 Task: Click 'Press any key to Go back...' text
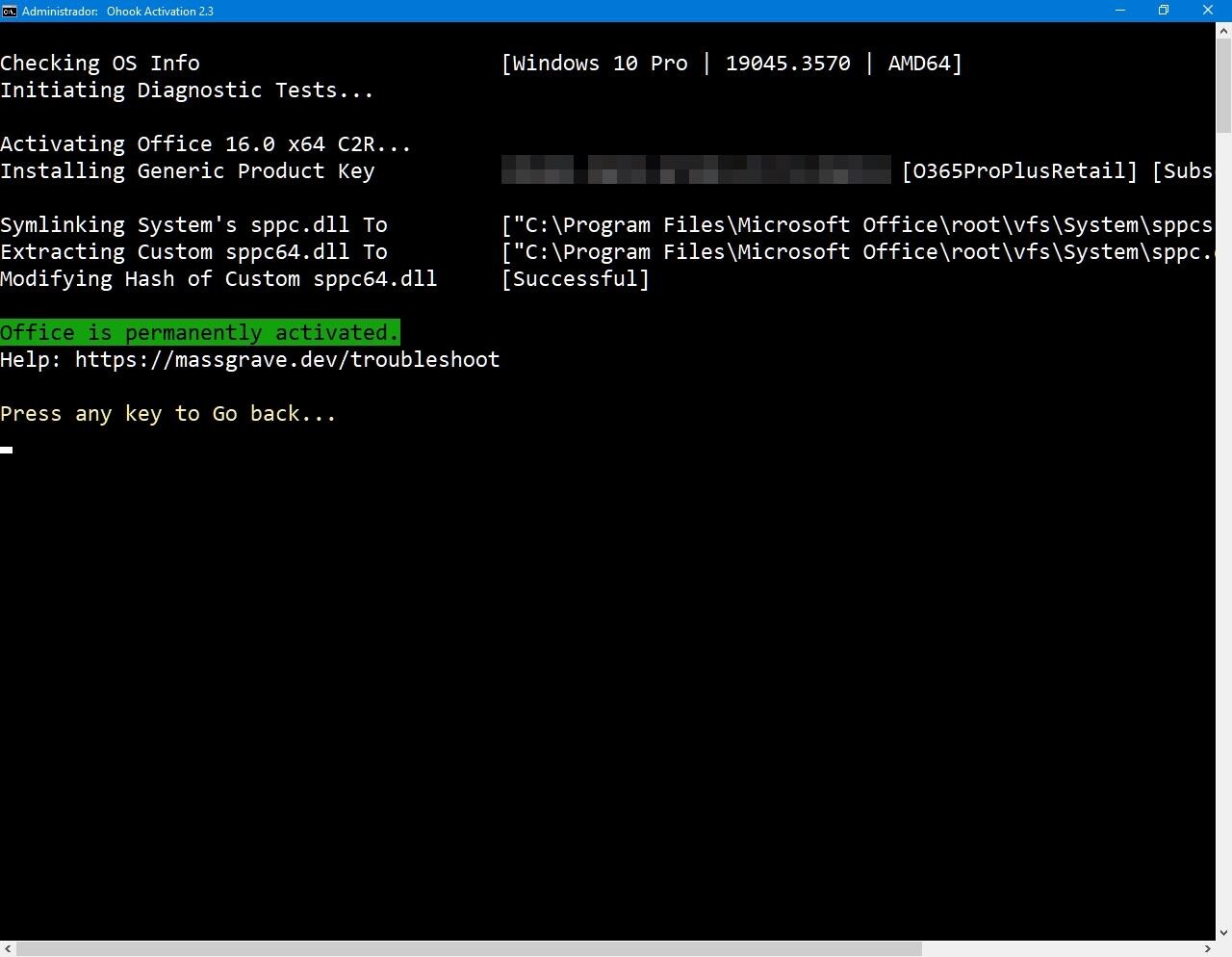point(167,414)
